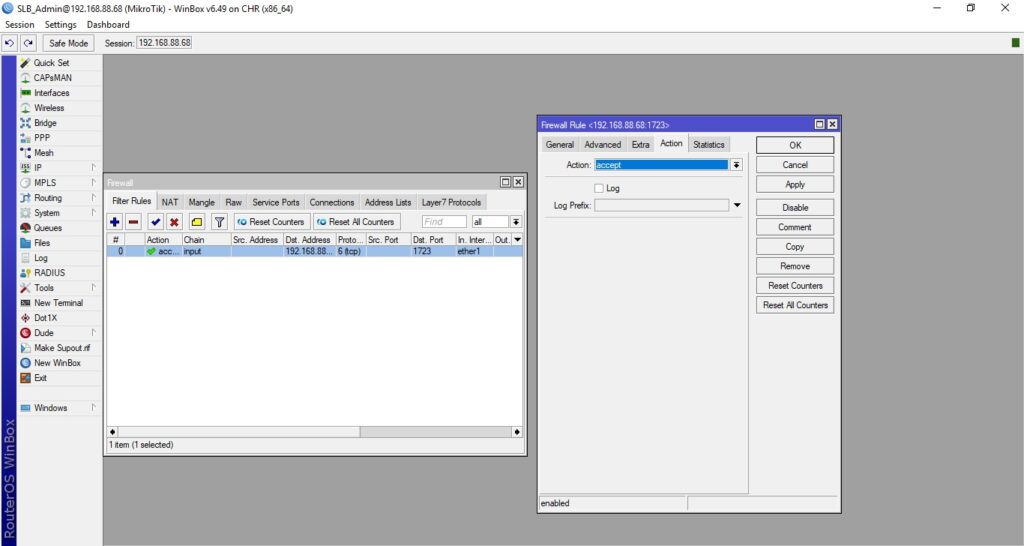Click the Log Prefix input field
This screenshot has width=1024, height=546.
[x=662, y=205]
